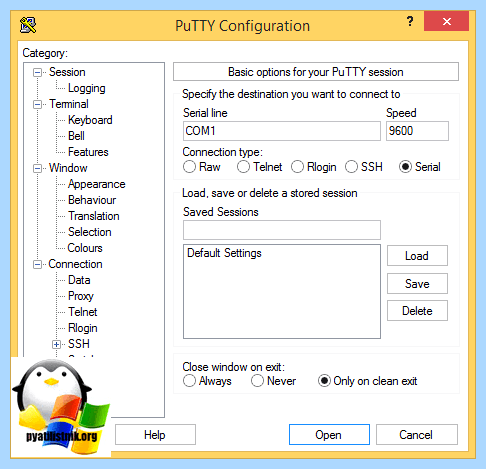Click the Load button
This screenshot has width=486, height=469.
click(417, 256)
